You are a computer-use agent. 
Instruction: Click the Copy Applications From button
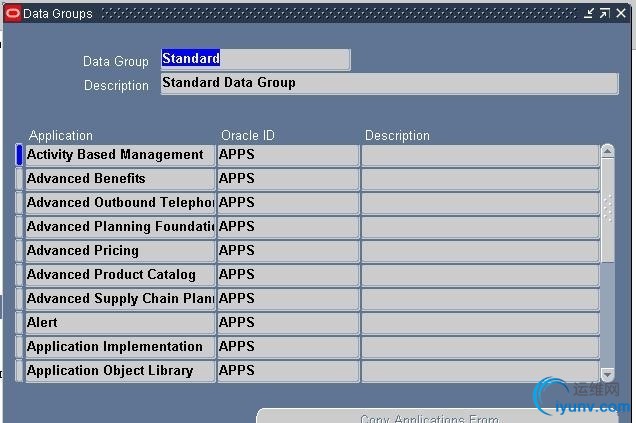tap(437, 416)
